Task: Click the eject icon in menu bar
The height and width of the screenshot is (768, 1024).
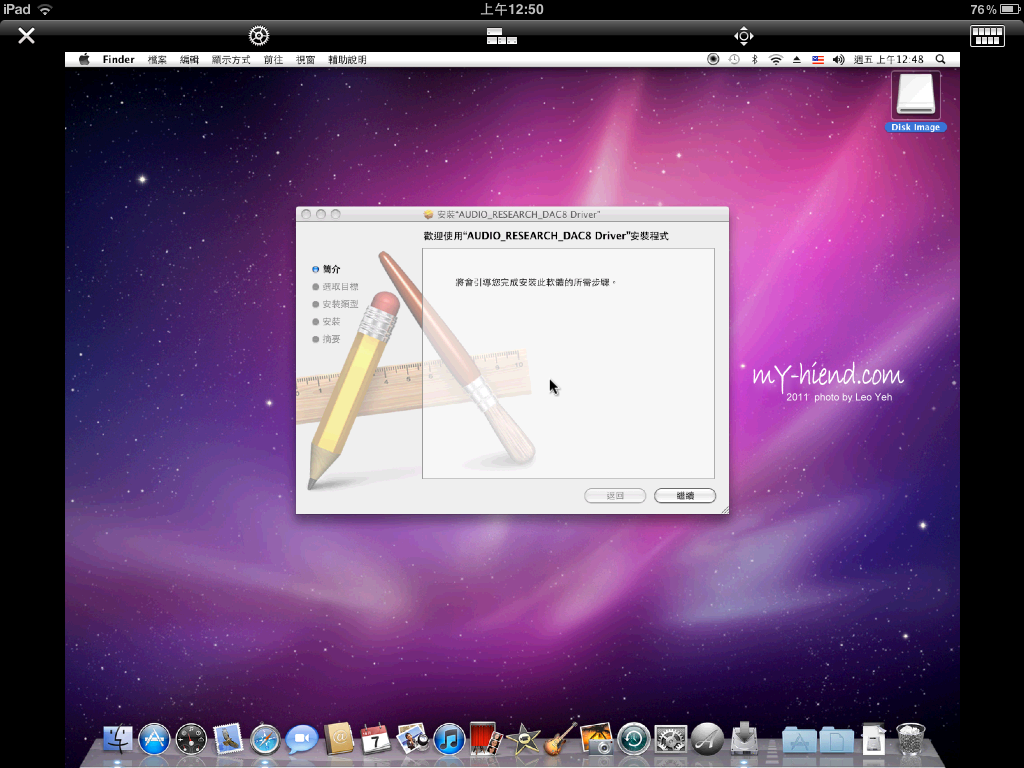Action: 797,59
